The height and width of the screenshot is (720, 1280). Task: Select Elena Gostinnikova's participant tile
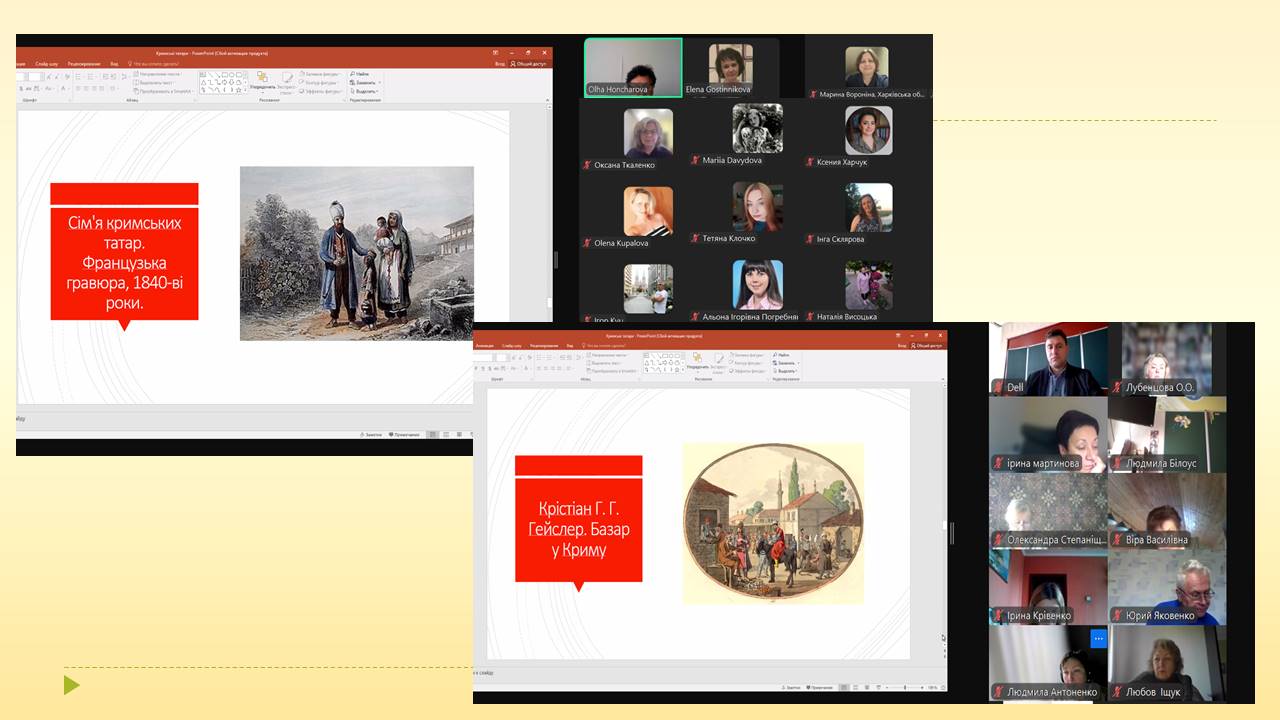pos(731,67)
